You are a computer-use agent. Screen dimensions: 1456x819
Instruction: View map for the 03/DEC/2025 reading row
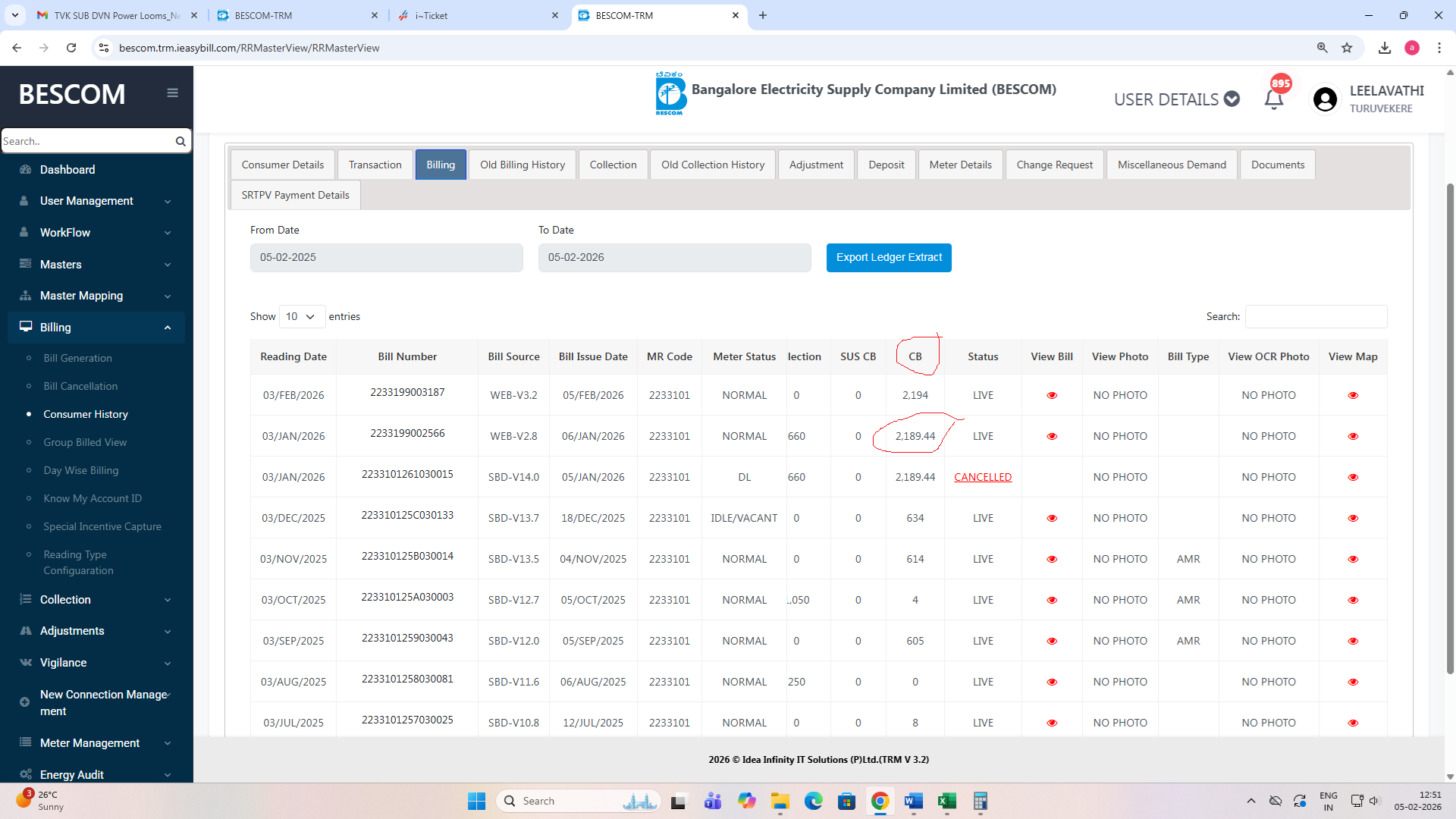point(1352,518)
